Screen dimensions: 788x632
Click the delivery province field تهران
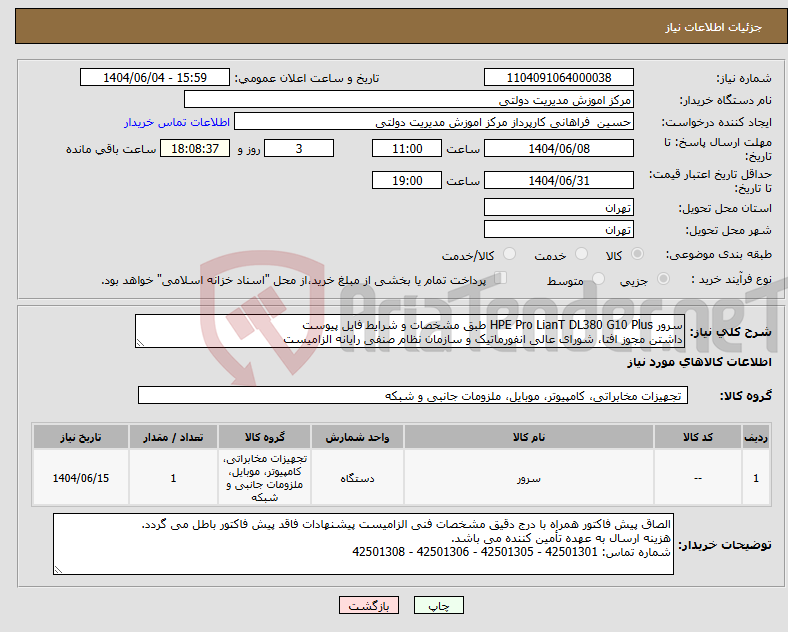[x=558, y=207]
